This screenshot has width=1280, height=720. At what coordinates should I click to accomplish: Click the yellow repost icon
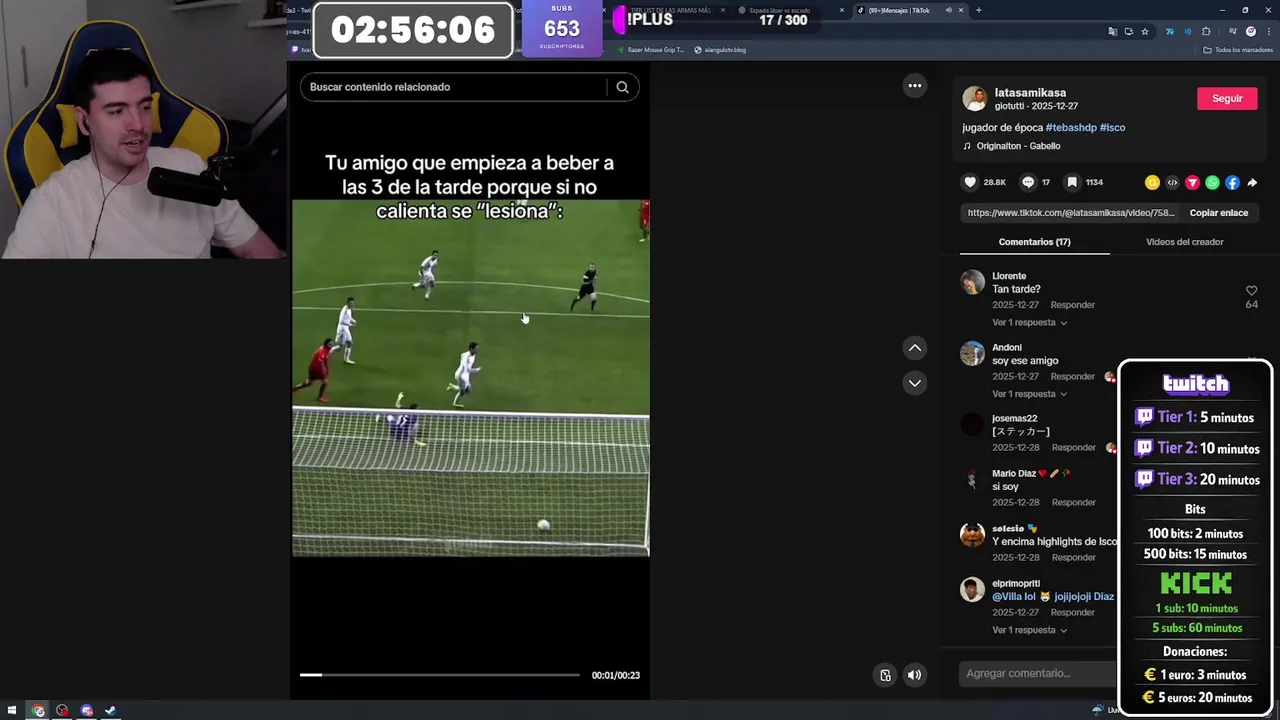pos(1152,183)
